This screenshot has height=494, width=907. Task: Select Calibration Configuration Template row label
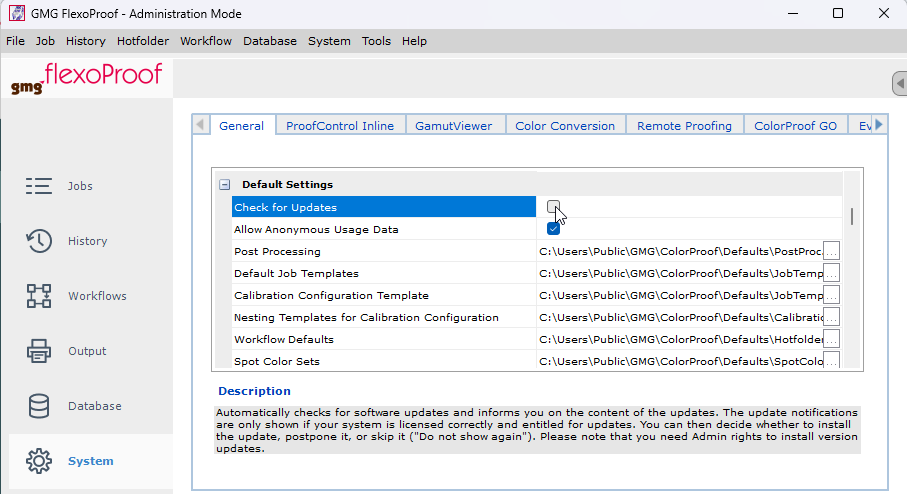coord(331,295)
